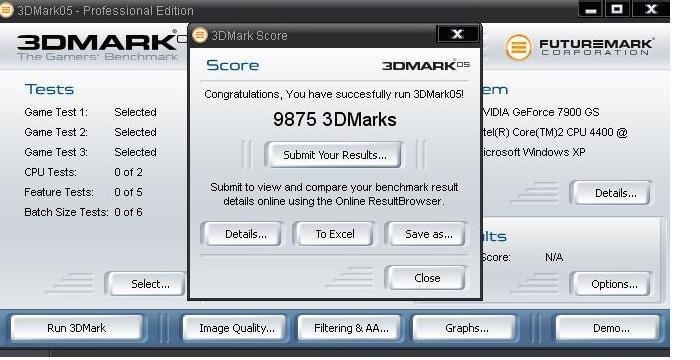The height and width of the screenshot is (360, 700).
Task: Submit your benchmark results online
Action: pyautogui.click(x=334, y=155)
